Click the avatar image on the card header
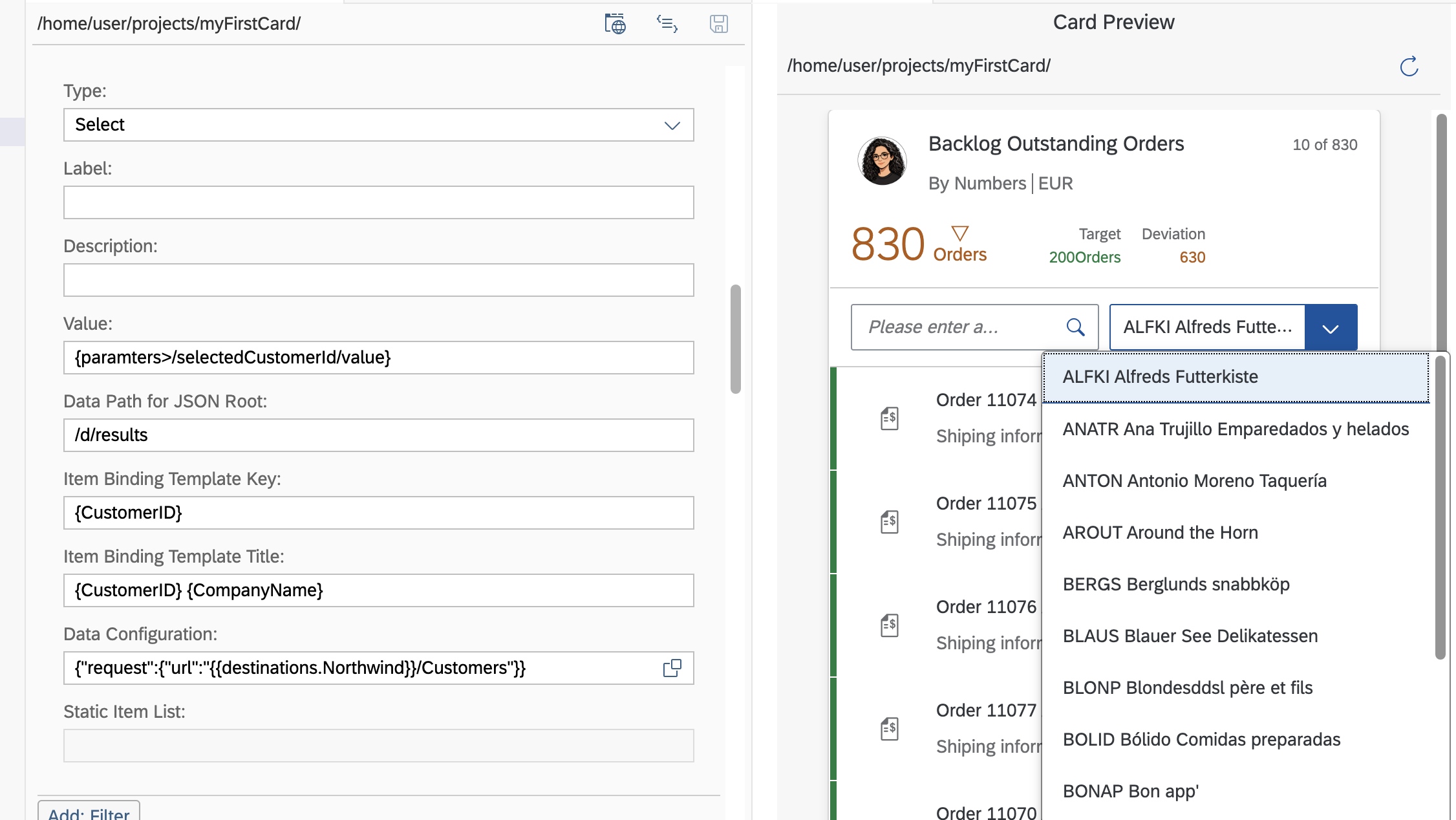The image size is (1456, 820). (x=882, y=160)
